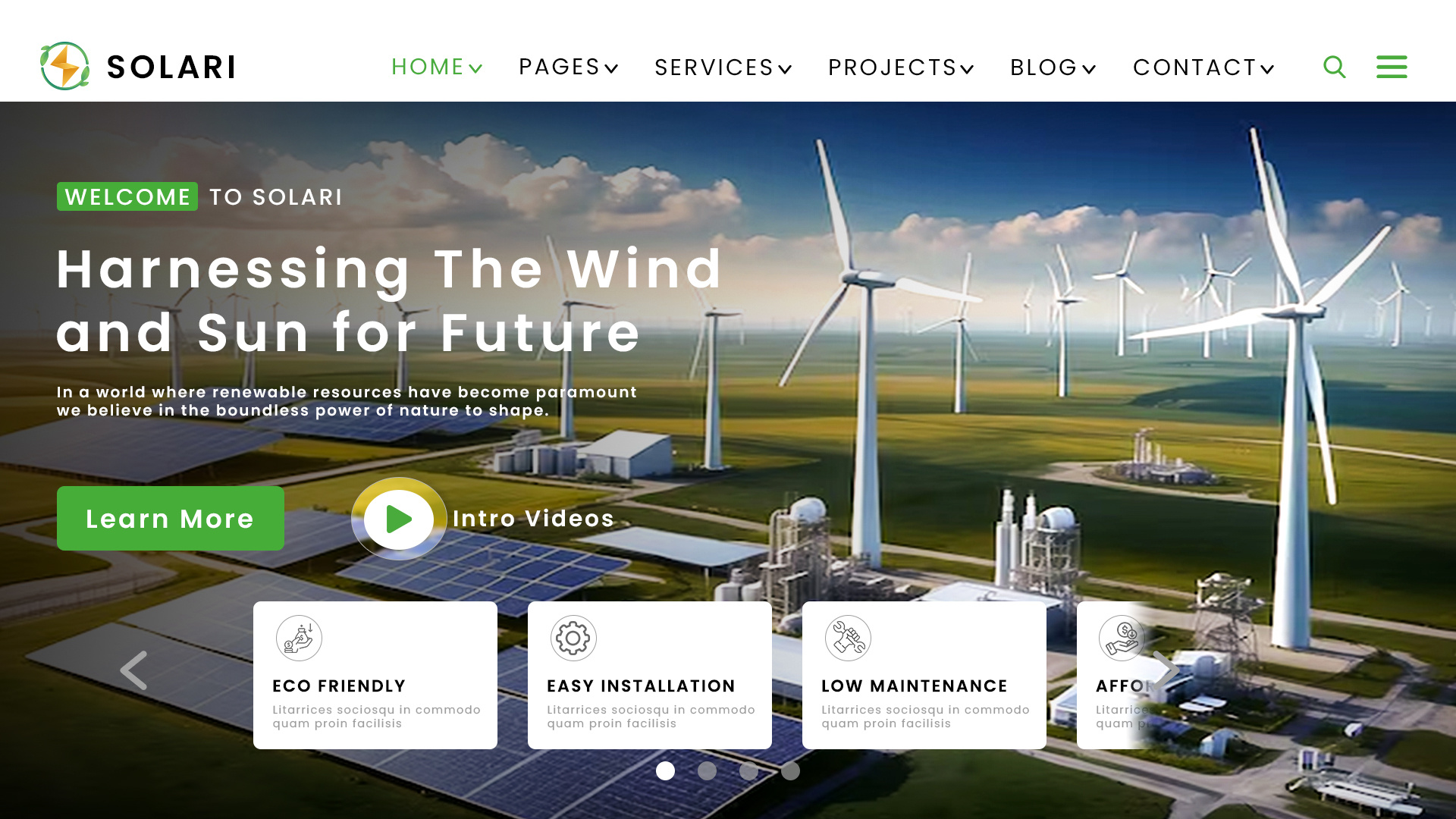Open the search magnifier icon
This screenshot has height=819, width=1456.
pyautogui.click(x=1334, y=67)
